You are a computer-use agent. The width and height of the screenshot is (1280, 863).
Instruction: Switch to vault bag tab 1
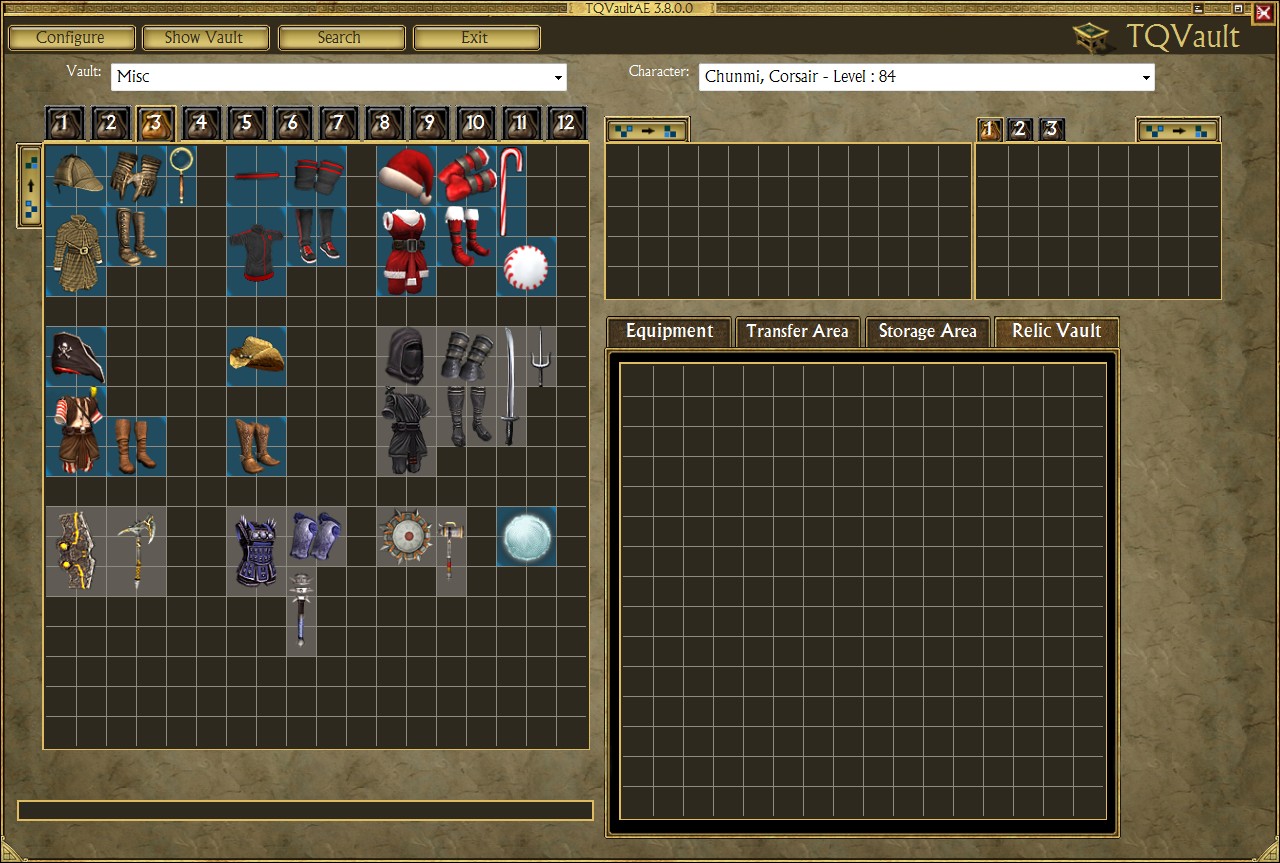coord(64,124)
